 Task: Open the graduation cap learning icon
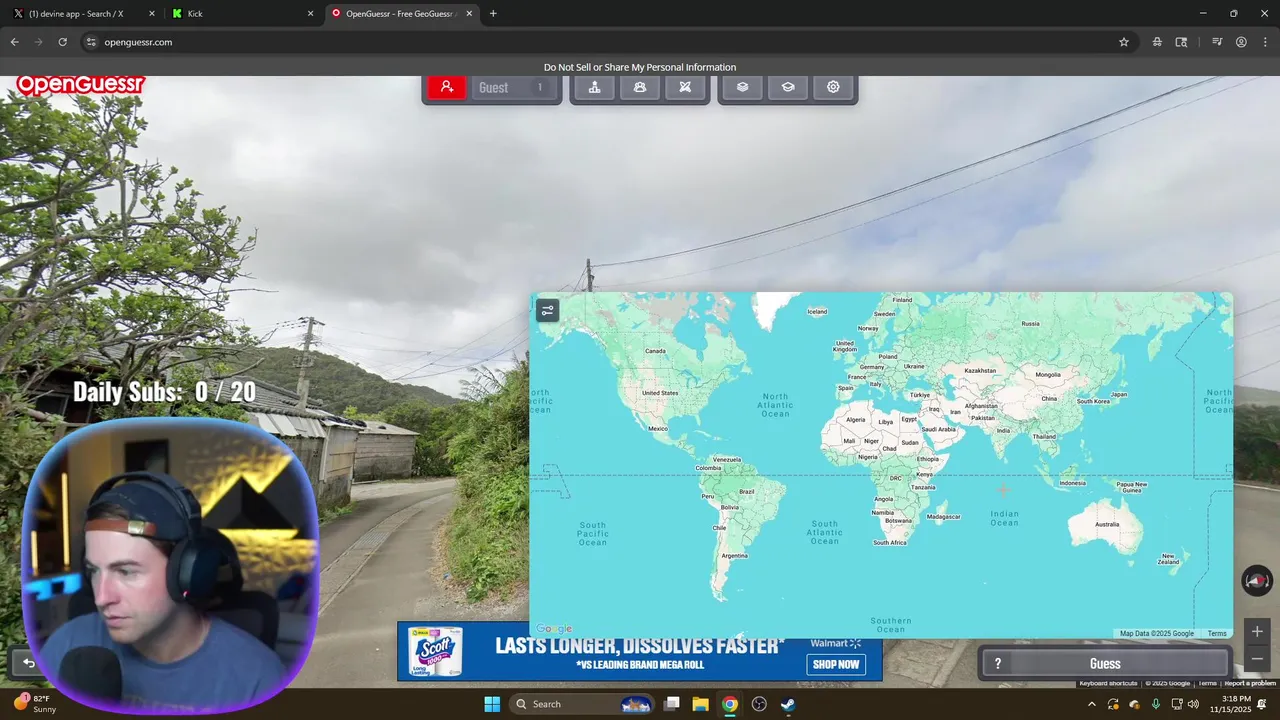(788, 87)
